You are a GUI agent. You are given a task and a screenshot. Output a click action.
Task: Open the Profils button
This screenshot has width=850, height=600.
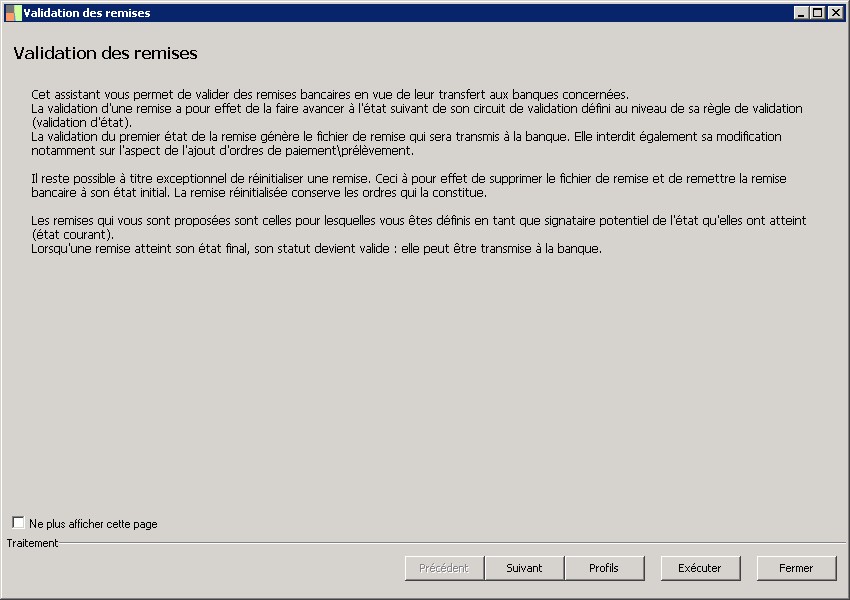604,568
